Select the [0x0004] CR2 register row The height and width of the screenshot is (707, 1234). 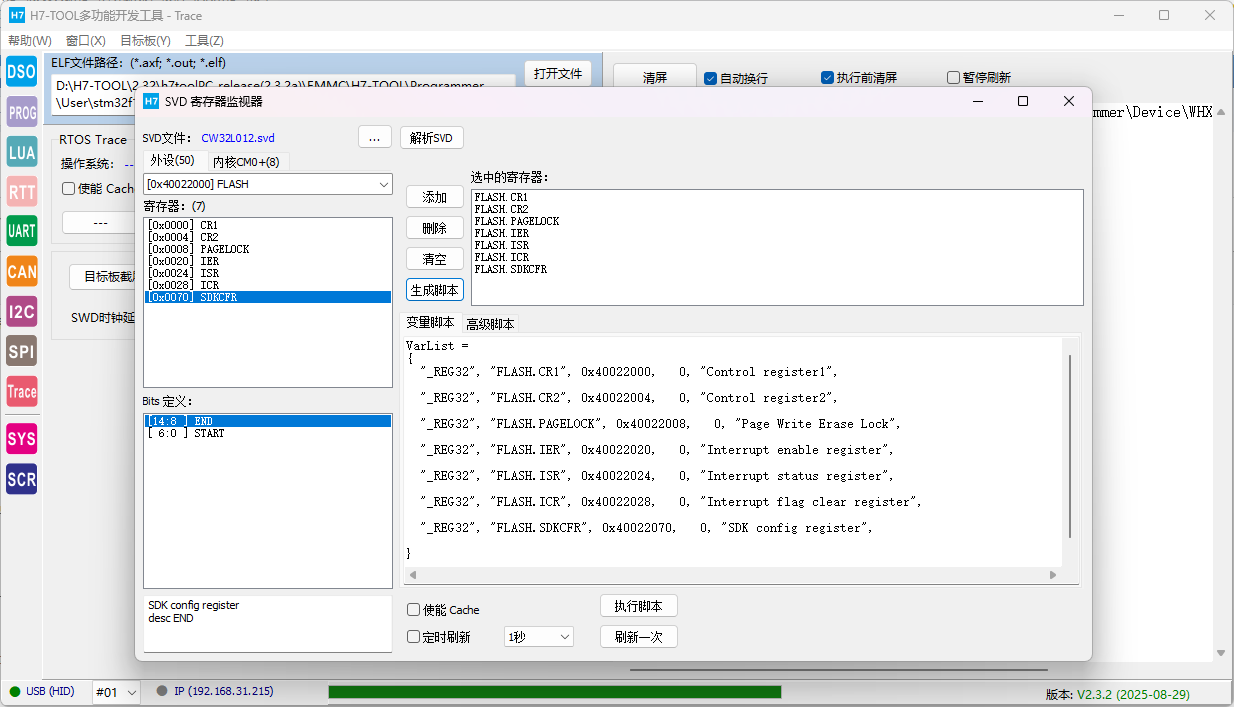tap(268, 237)
